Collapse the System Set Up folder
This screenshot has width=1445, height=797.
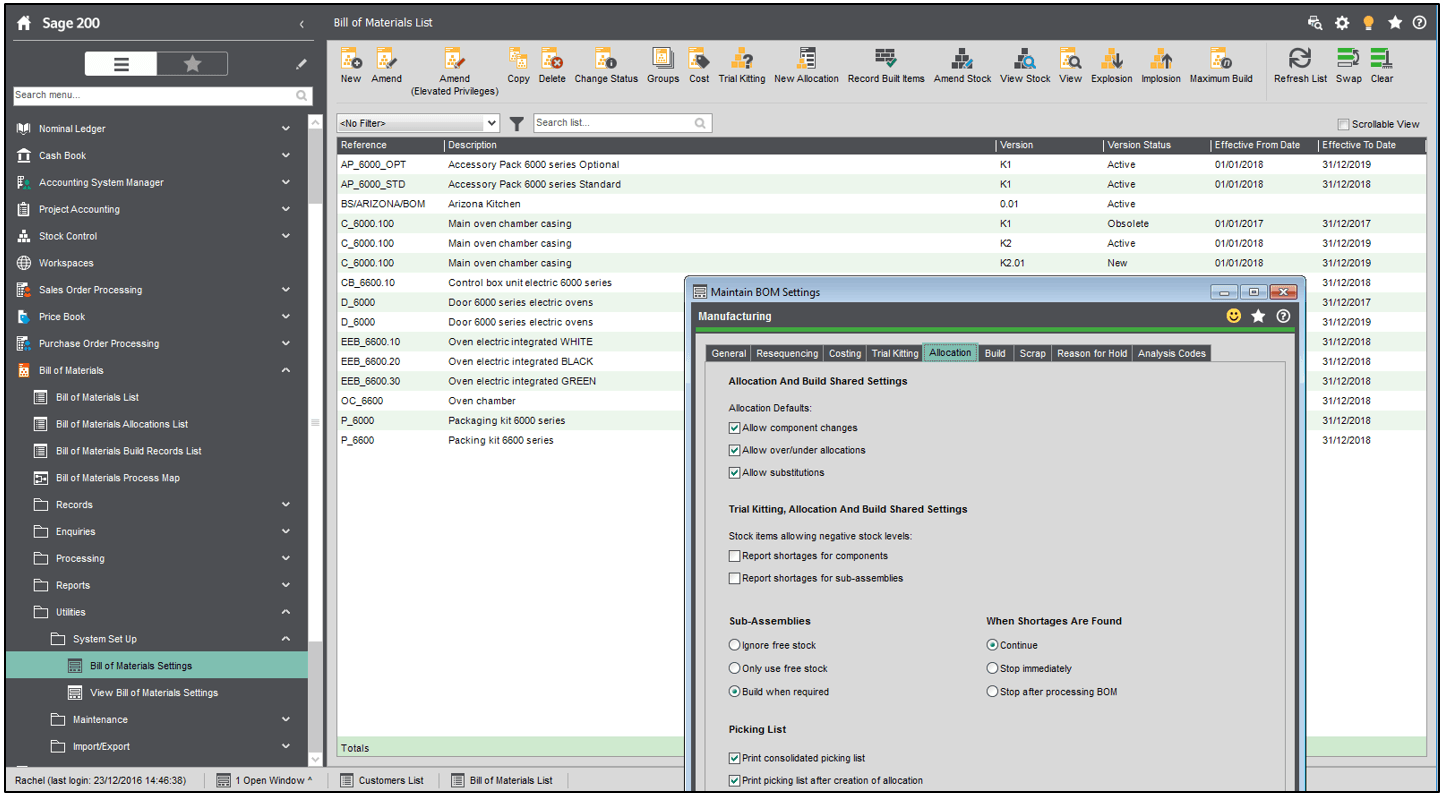click(x=286, y=639)
